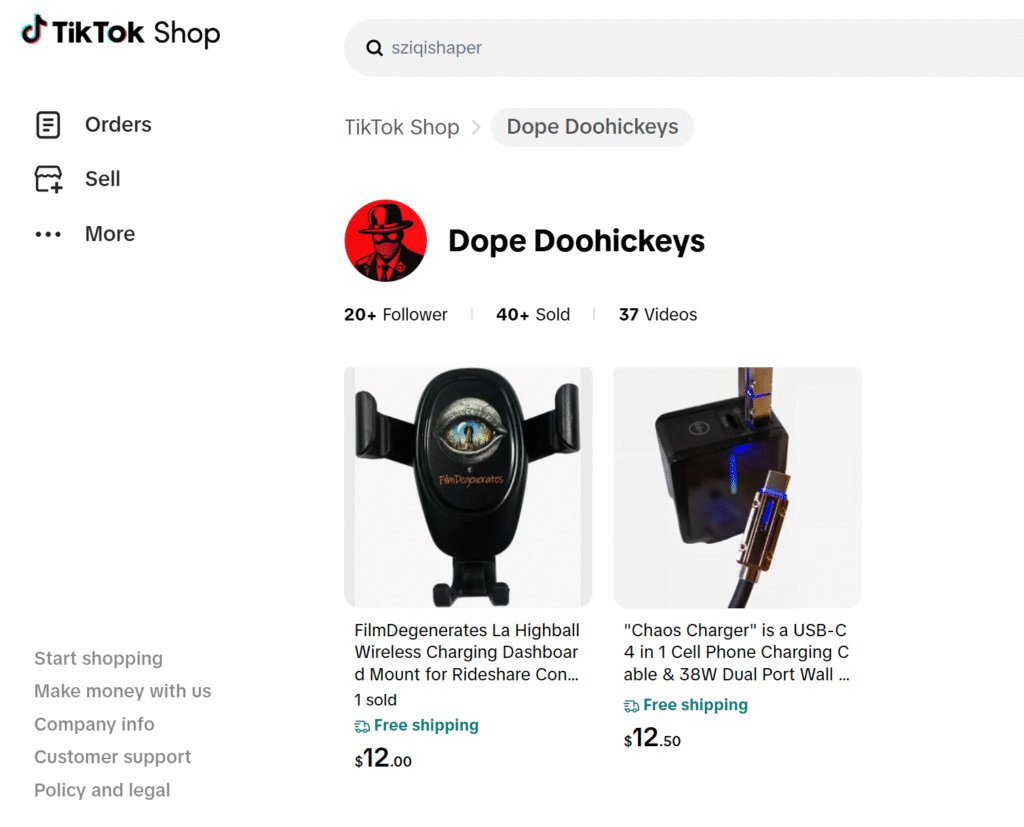Click the Orders clipboard icon

[x=48, y=125]
